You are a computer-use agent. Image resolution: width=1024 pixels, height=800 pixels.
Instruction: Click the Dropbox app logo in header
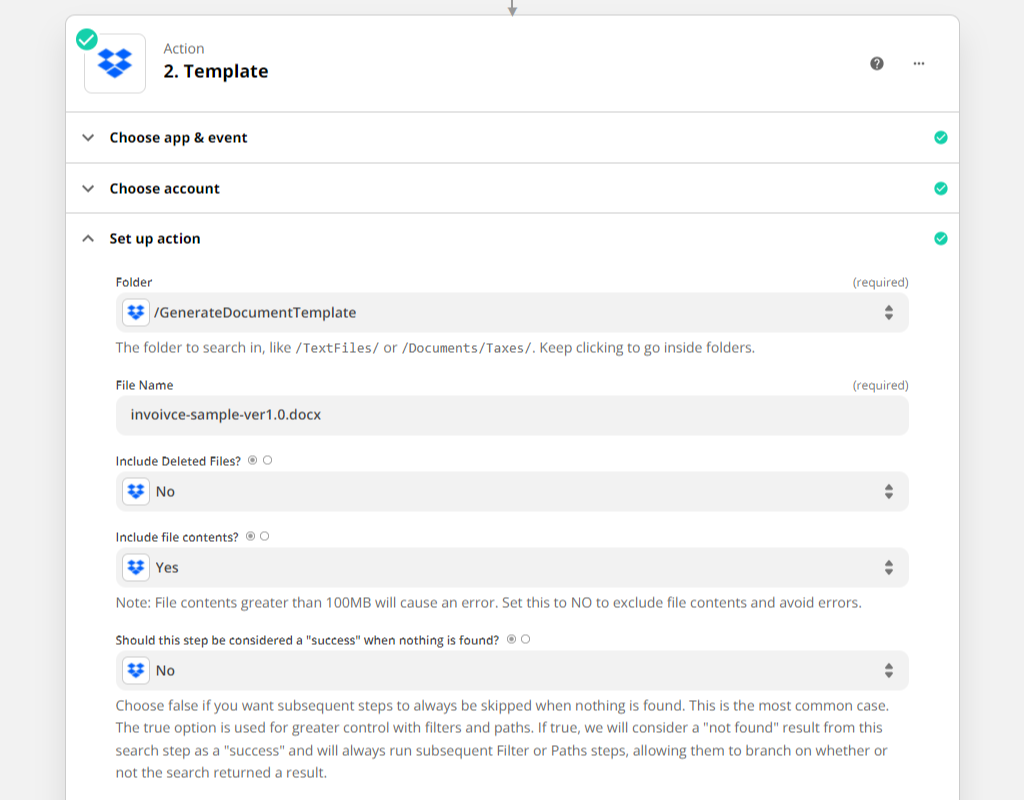[x=115, y=63]
